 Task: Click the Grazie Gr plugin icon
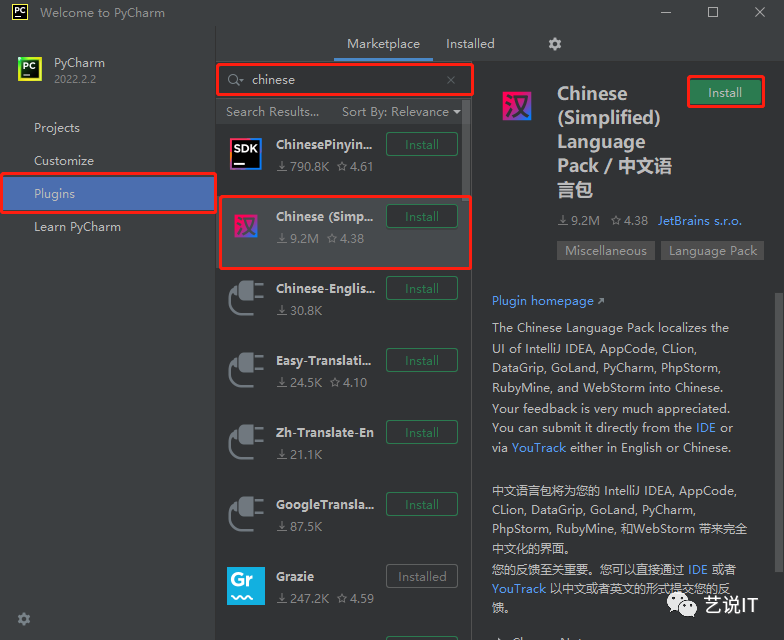[x=246, y=586]
